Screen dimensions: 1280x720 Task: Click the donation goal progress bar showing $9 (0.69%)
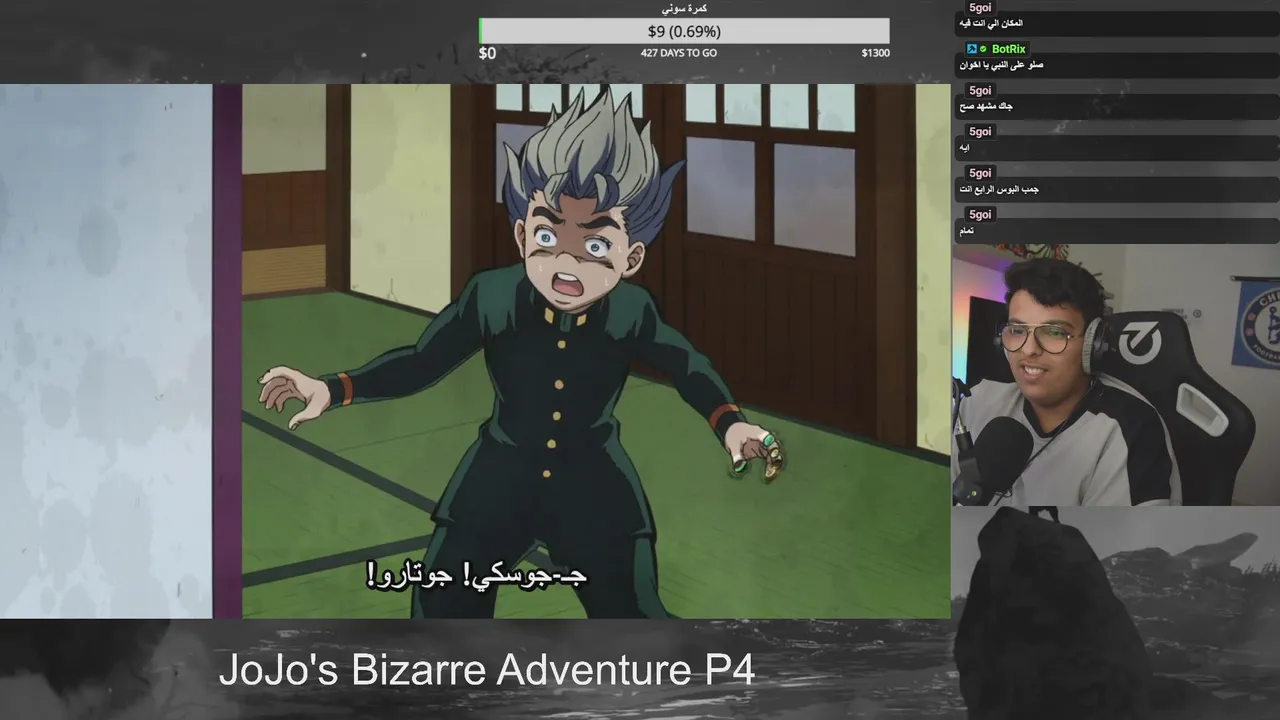click(x=684, y=31)
